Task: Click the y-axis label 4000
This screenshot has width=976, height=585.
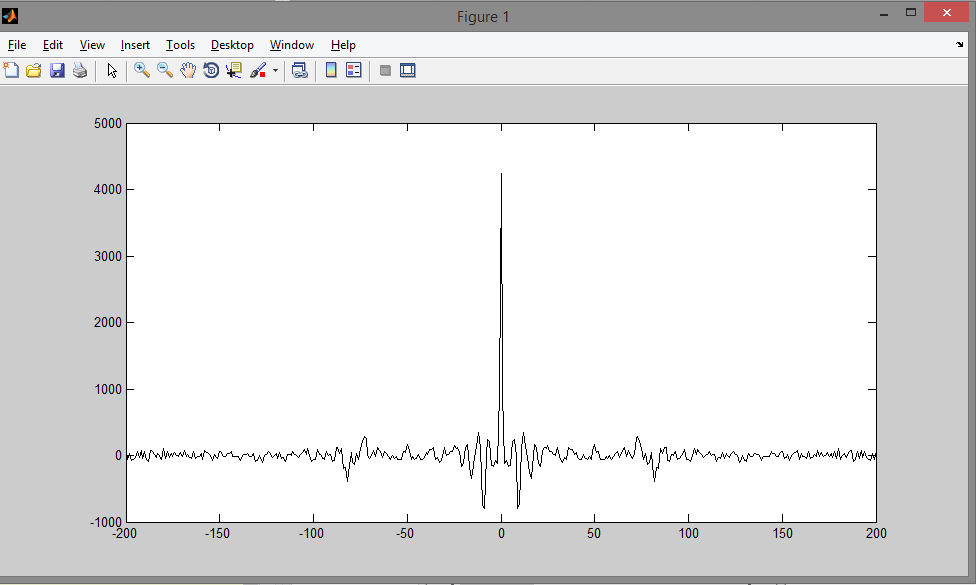Action: [108, 189]
